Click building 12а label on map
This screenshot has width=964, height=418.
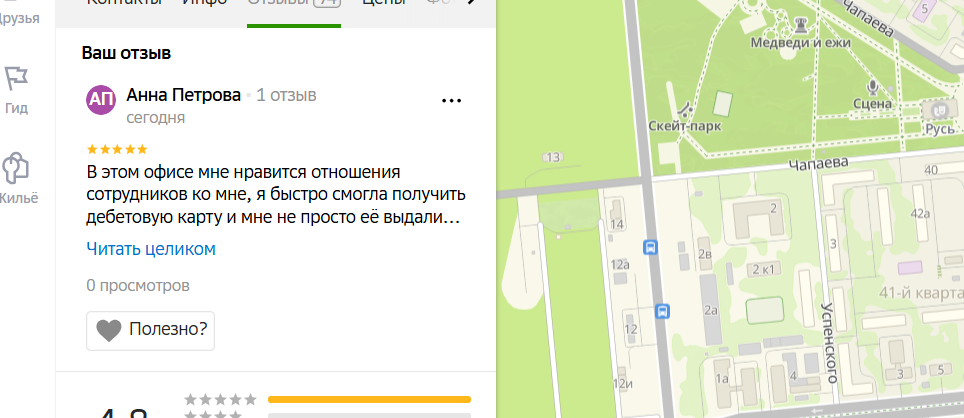pyautogui.click(x=620, y=265)
